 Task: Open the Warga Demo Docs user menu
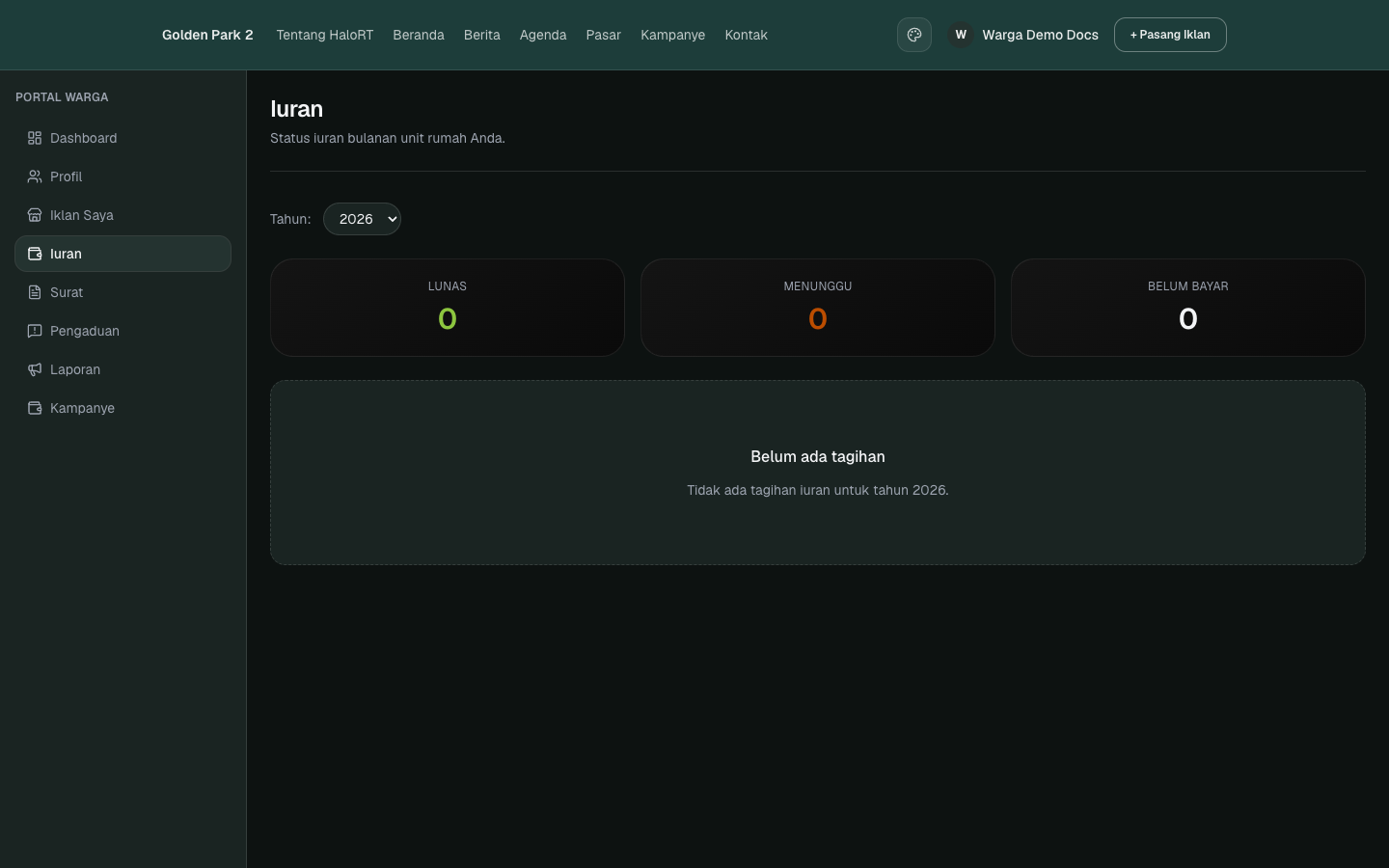(x=1023, y=35)
